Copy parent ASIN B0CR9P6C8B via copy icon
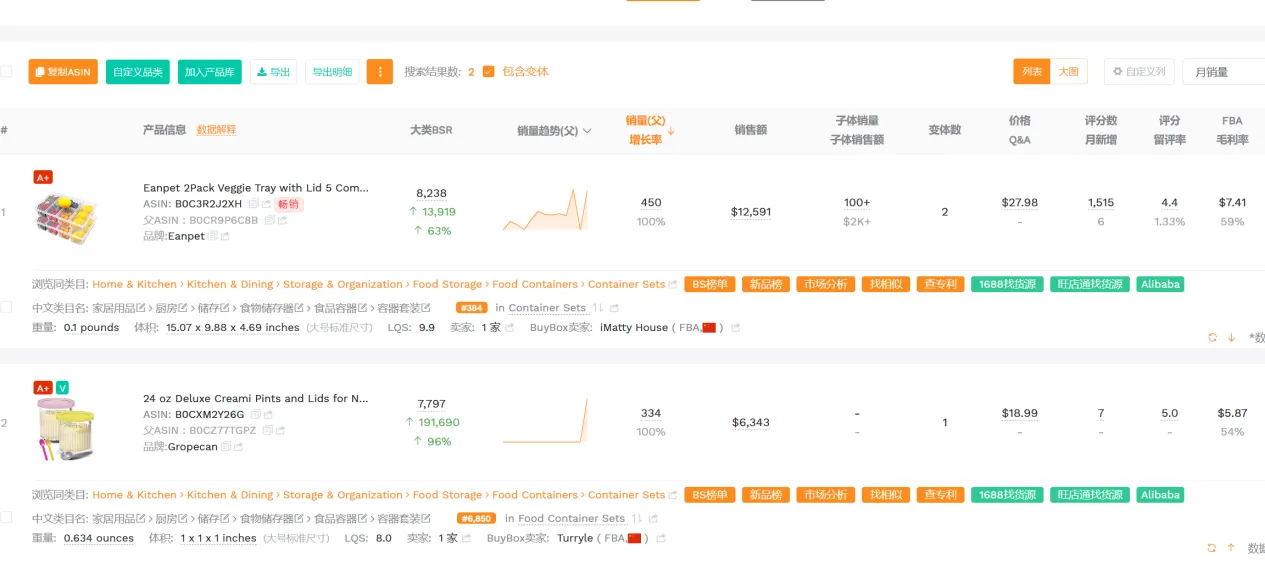This screenshot has height=575, width=1265. (x=269, y=220)
